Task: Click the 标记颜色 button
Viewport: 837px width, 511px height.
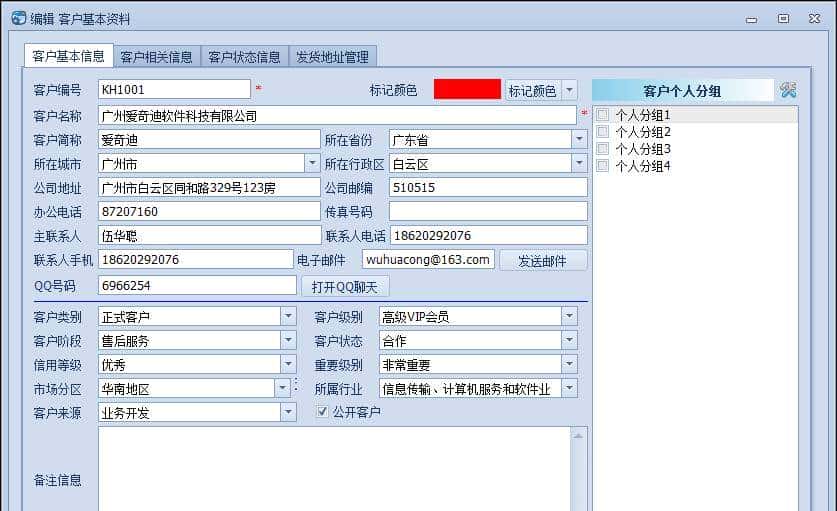Action: point(533,90)
